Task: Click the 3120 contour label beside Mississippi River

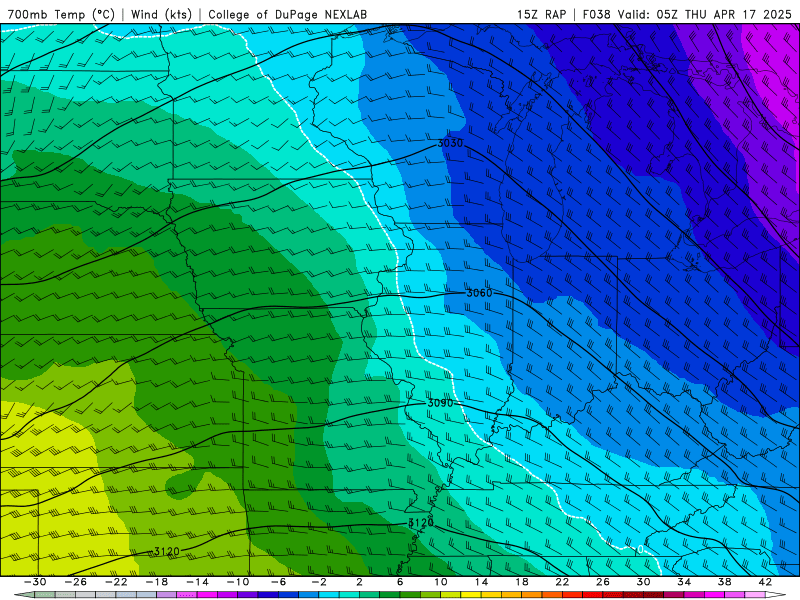Action: pyautogui.click(x=421, y=523)
